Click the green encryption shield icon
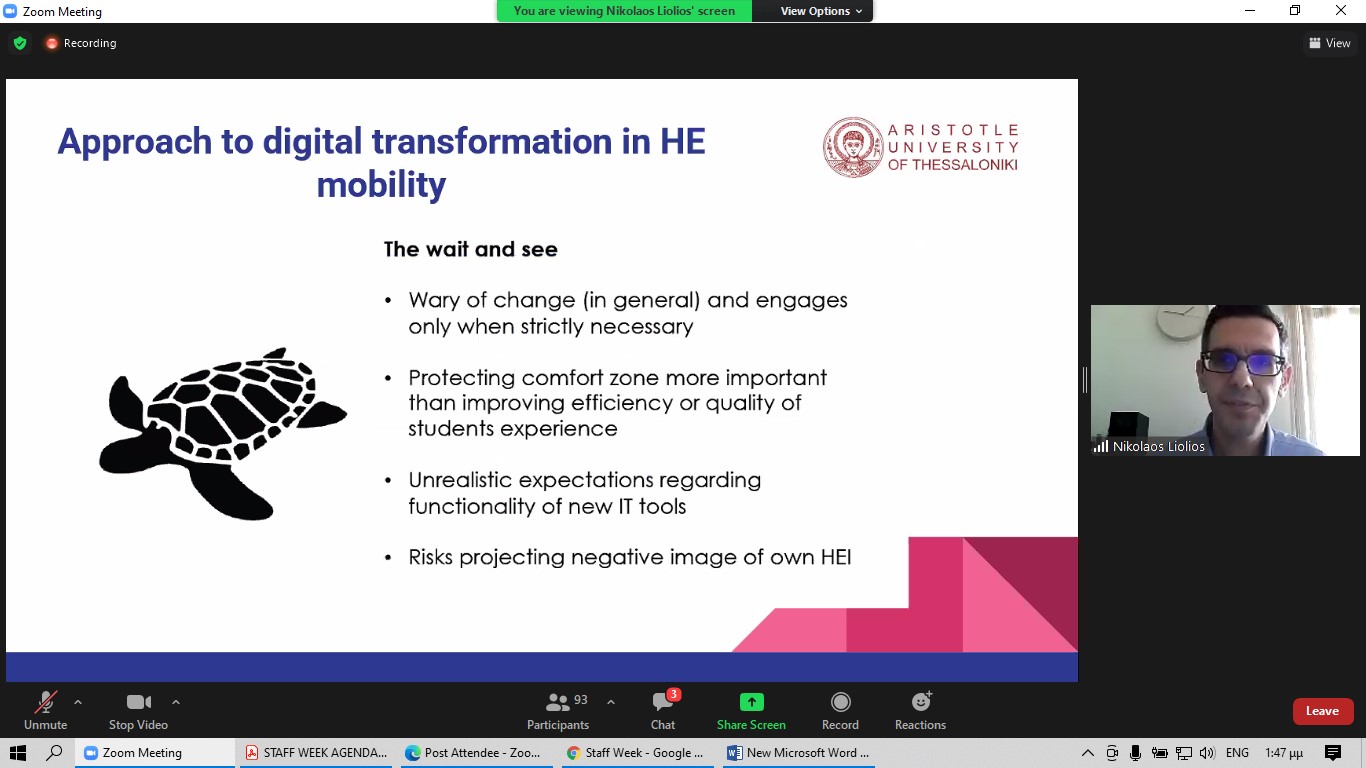 [x=20, y=43]
